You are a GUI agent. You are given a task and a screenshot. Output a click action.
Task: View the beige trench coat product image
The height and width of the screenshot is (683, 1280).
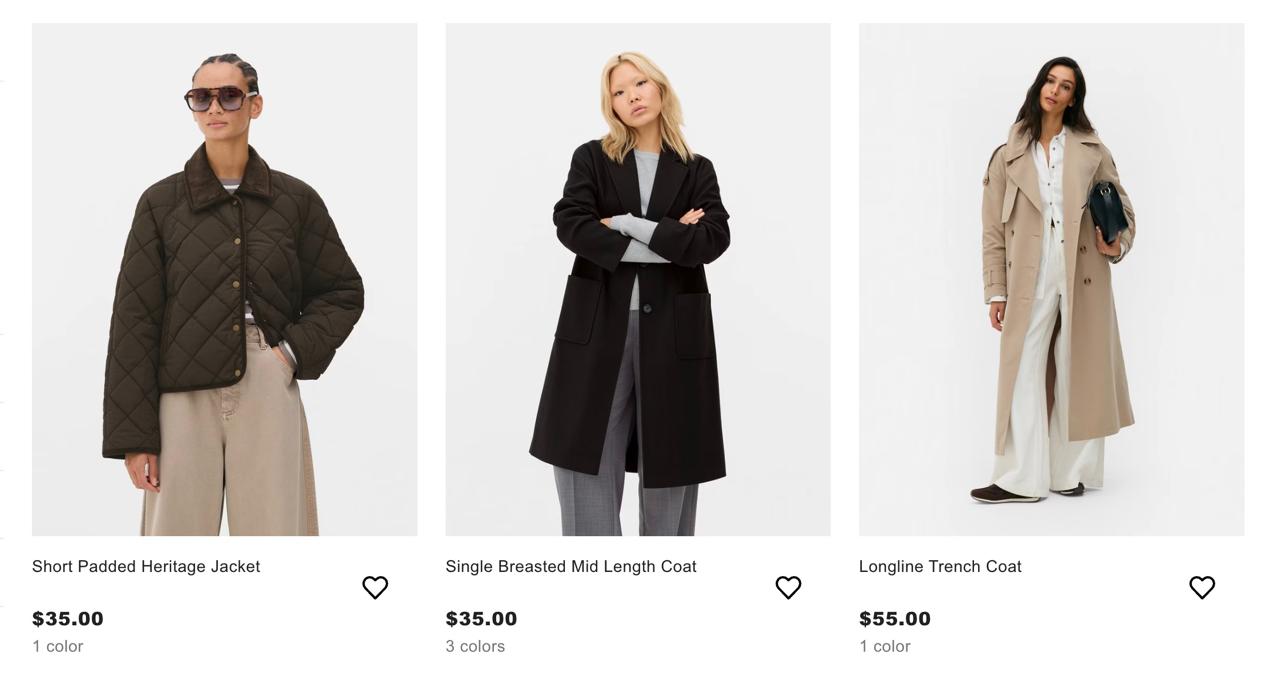point(1051,279)
